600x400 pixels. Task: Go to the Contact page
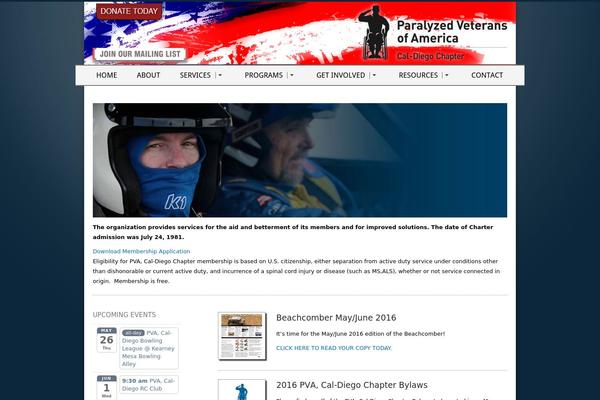(x=487, y=75)
